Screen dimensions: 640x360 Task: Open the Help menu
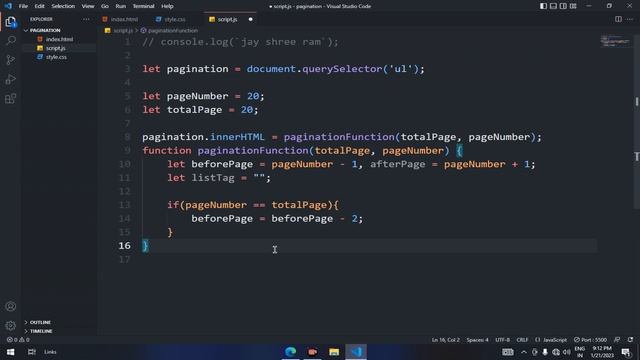pyautogui.click(x=167, y=6)
